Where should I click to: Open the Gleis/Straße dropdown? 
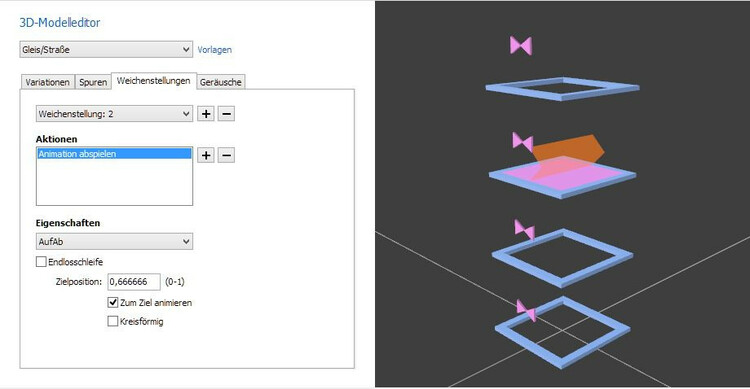pos(106,49)
